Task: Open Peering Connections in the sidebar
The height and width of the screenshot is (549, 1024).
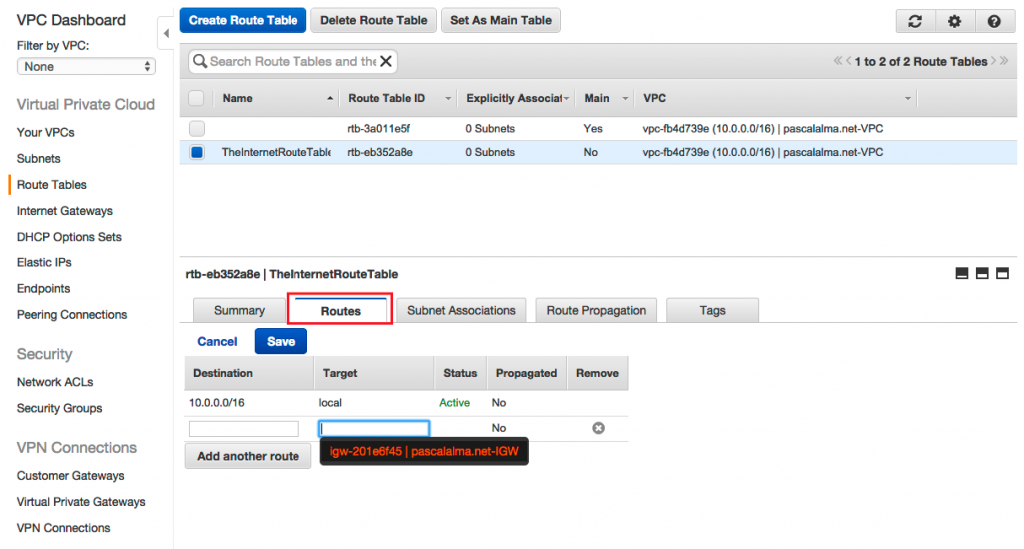Action: click(72, 315)
